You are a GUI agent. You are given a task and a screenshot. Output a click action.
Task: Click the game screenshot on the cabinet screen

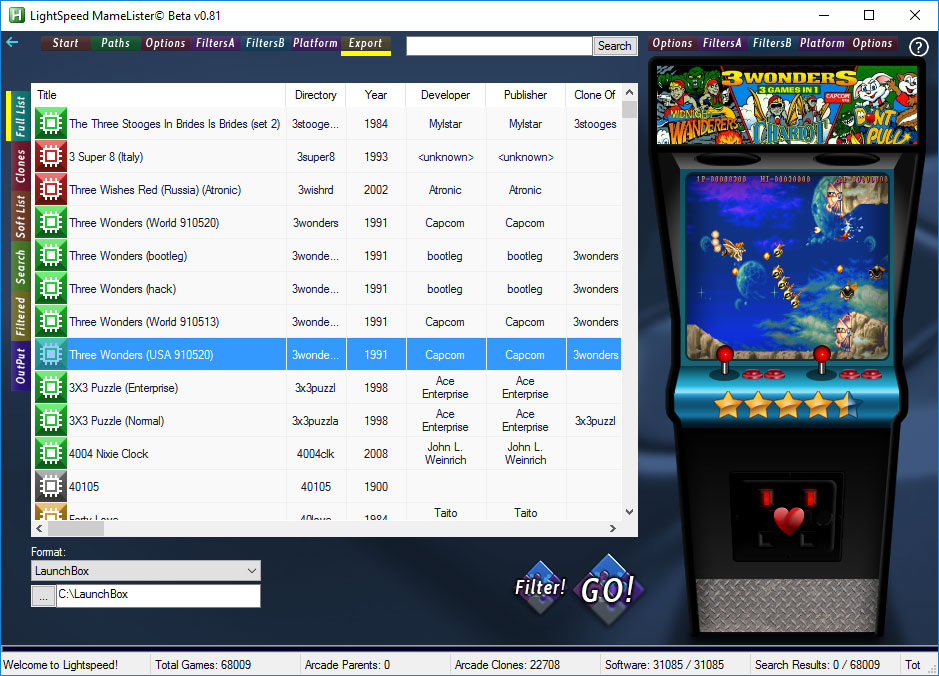[786, 268]
